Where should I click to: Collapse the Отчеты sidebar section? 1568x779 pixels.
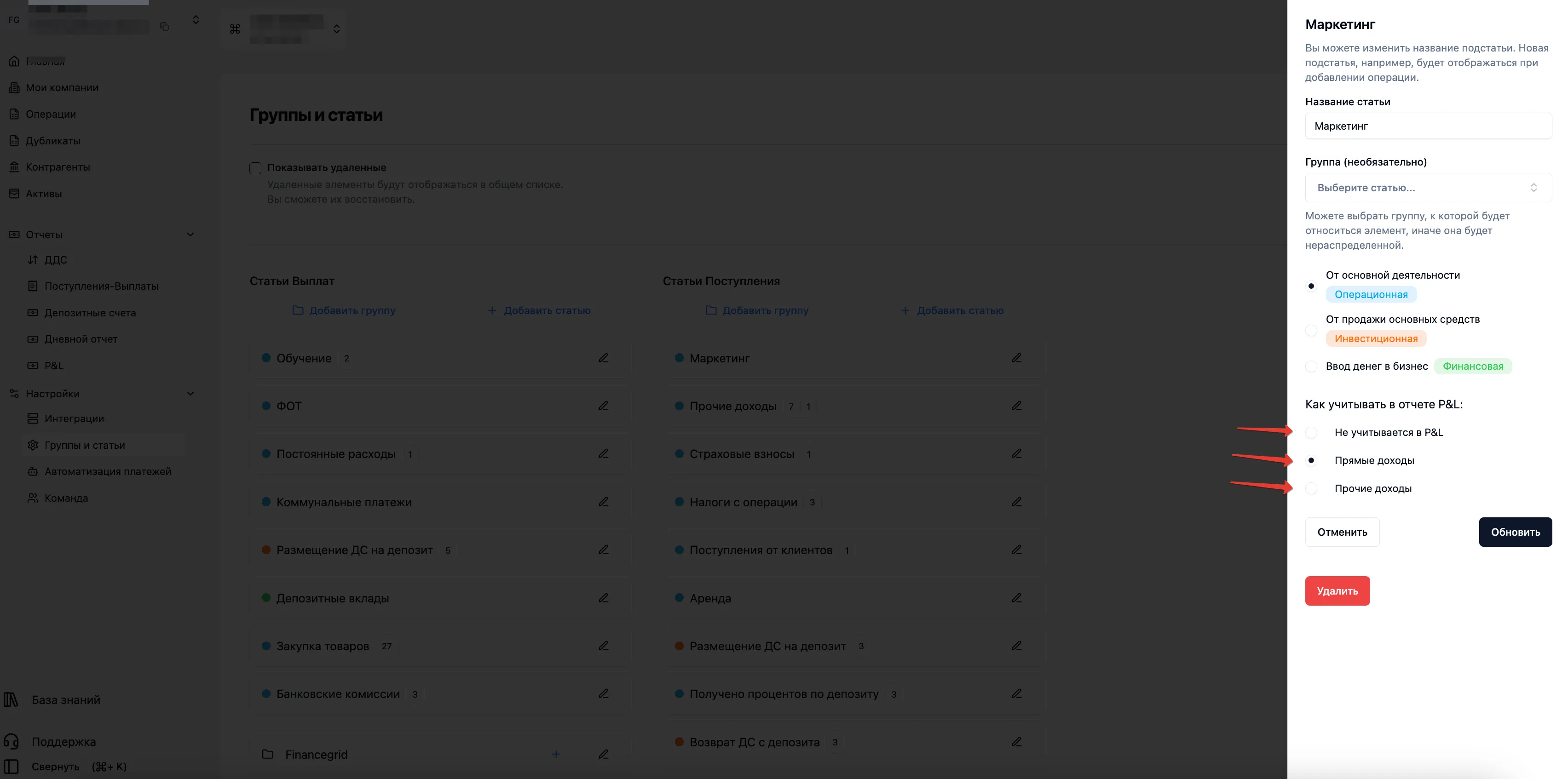[190, 235]
